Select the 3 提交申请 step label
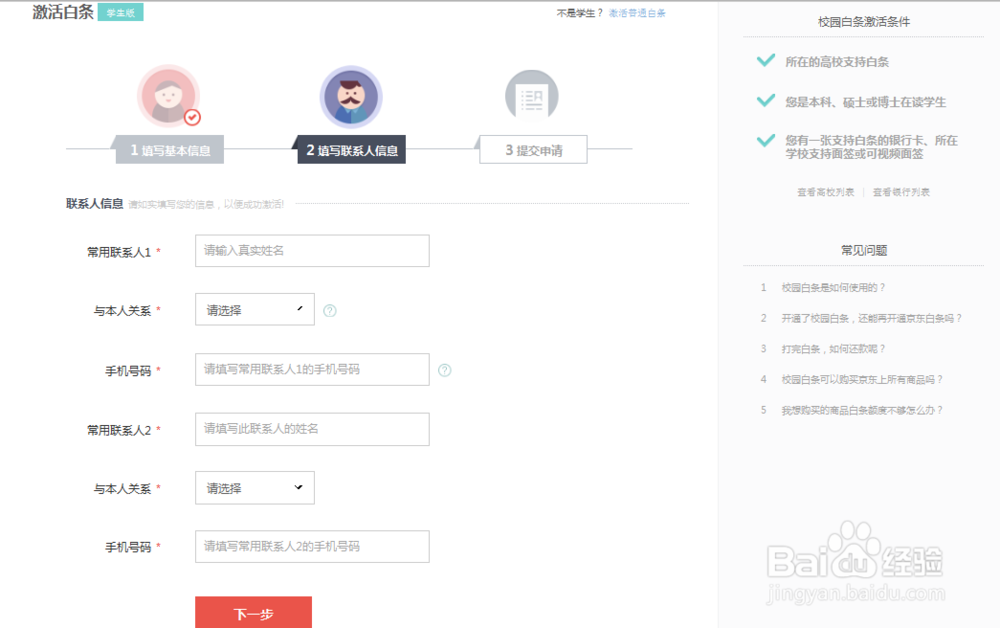 coord(532,150)
